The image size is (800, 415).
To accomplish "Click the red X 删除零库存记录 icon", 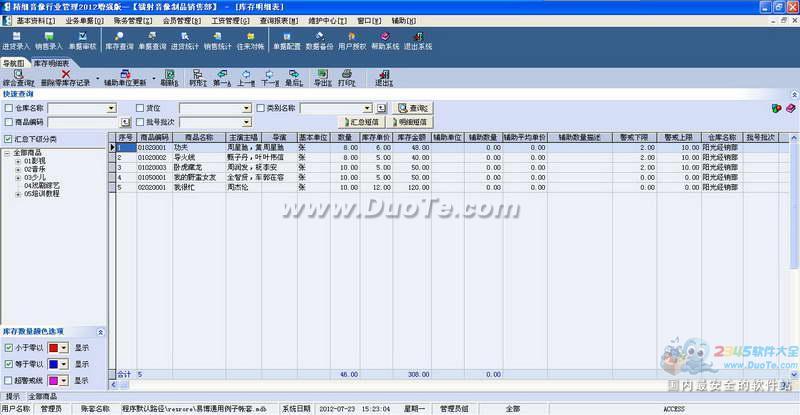I will [66, 77].
